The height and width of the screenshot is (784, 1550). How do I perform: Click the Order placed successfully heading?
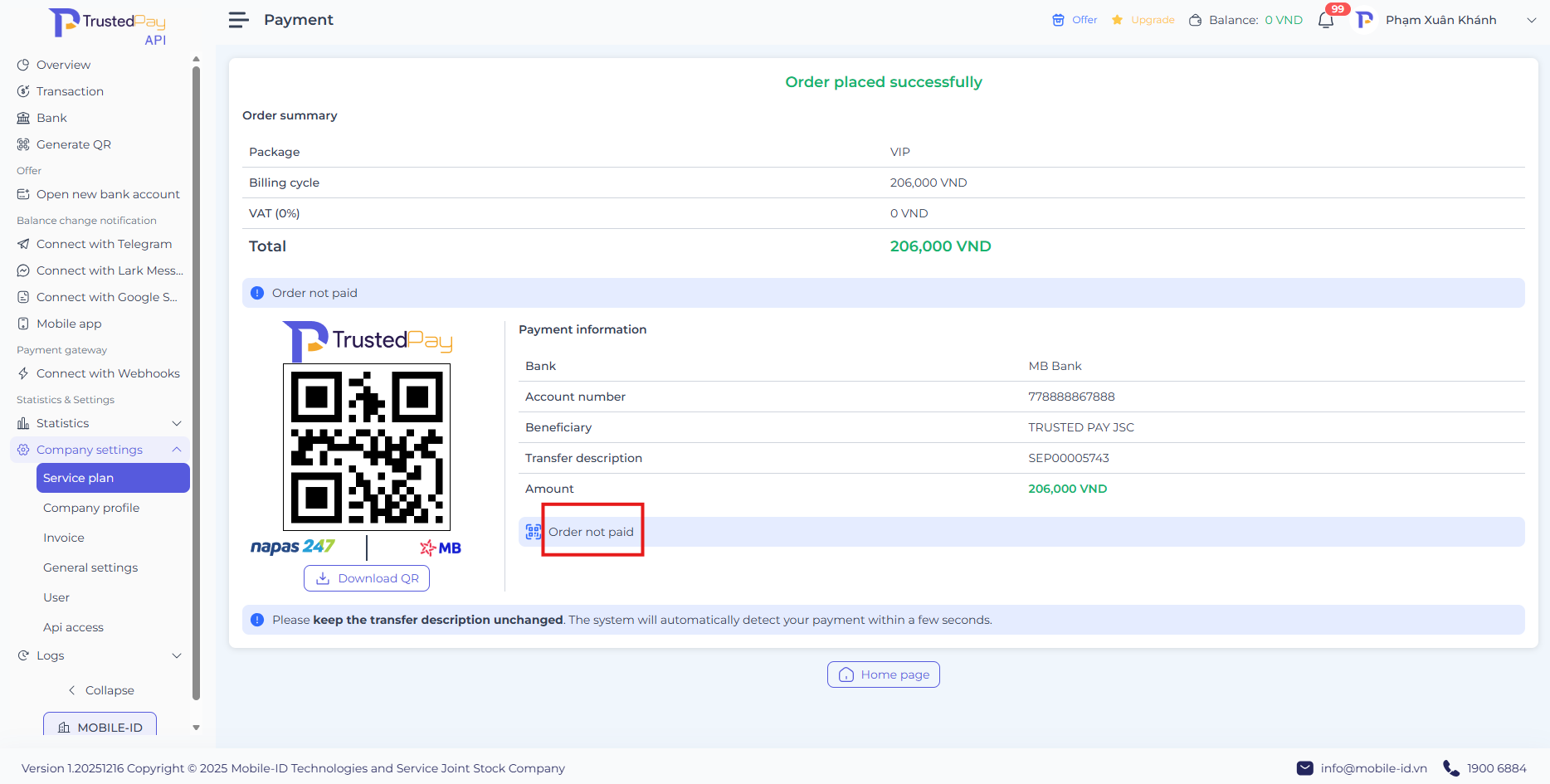[884, 82]
